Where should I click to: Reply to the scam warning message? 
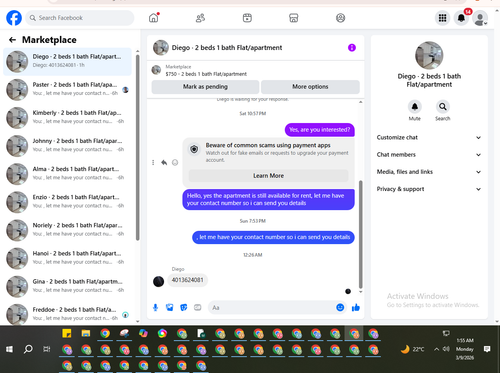click(164, 163)
